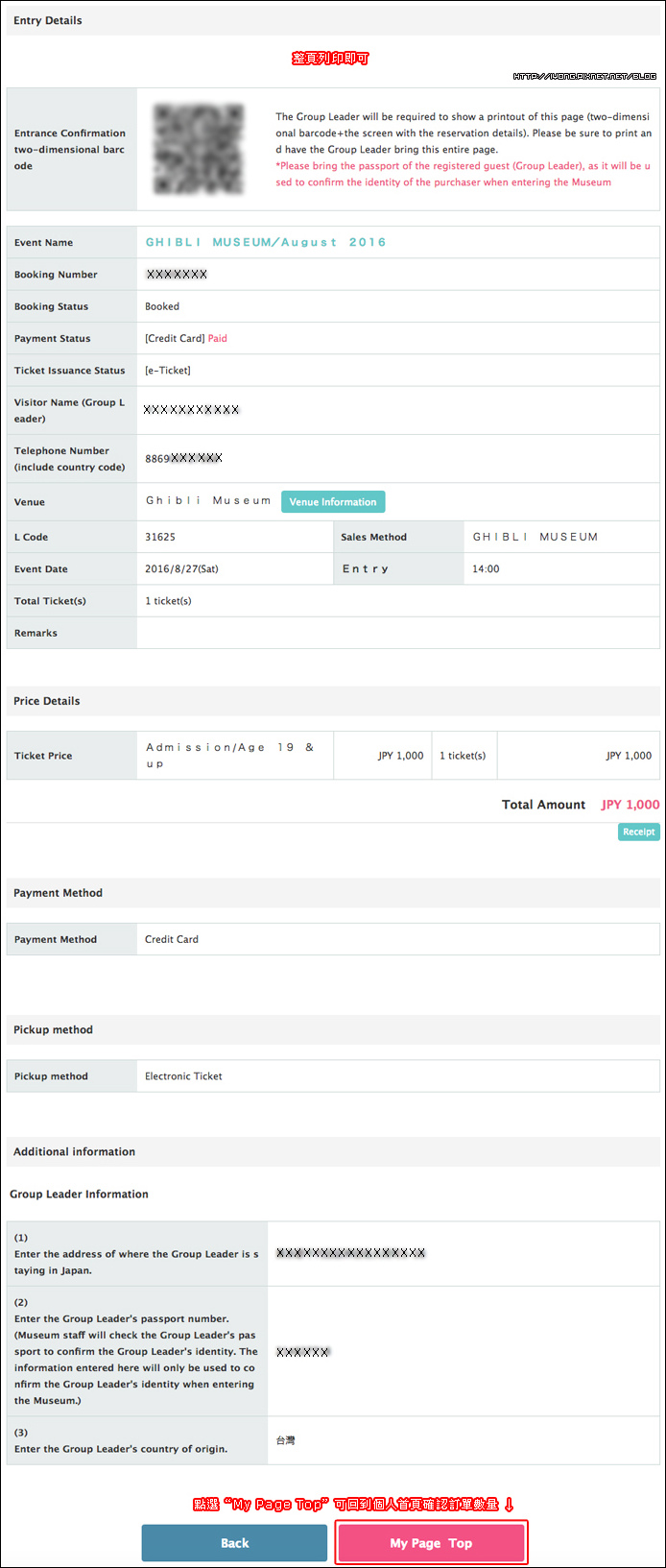The height and width of the screenshot is (1568, 666).
Task: Select L Code value 31625
Action: (160, 537)
